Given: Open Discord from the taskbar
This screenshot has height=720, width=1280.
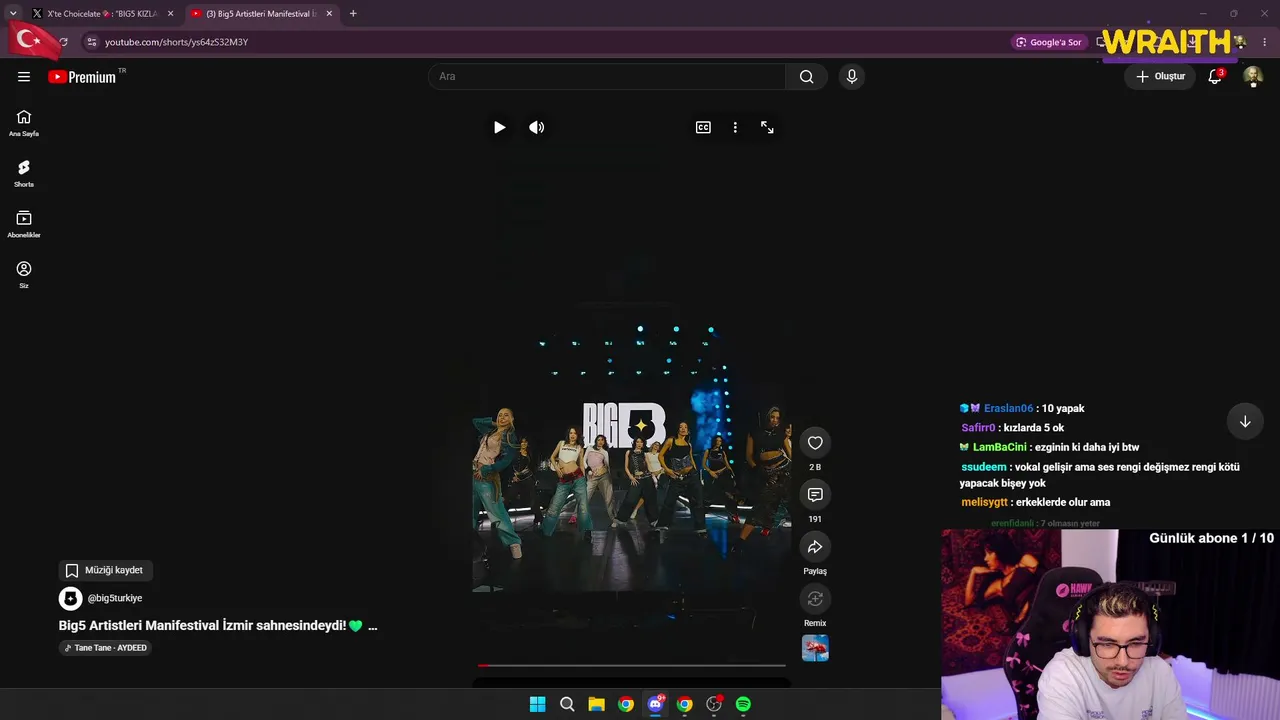Looking at the screenshot, I should [x=655, y=704].
